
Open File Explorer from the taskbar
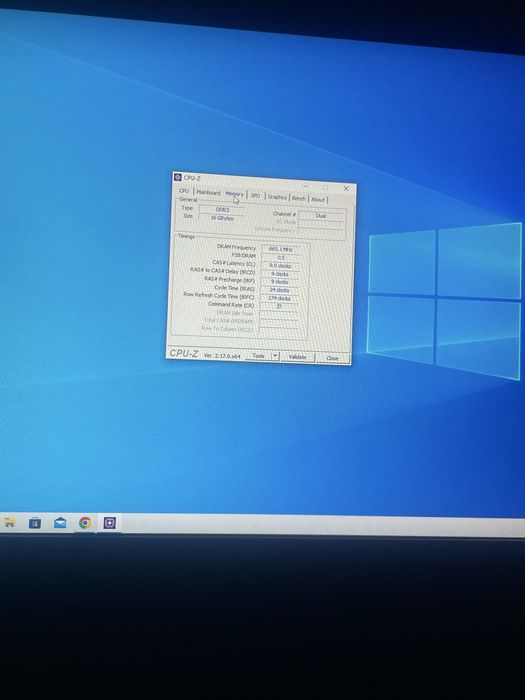coord(9,522)
